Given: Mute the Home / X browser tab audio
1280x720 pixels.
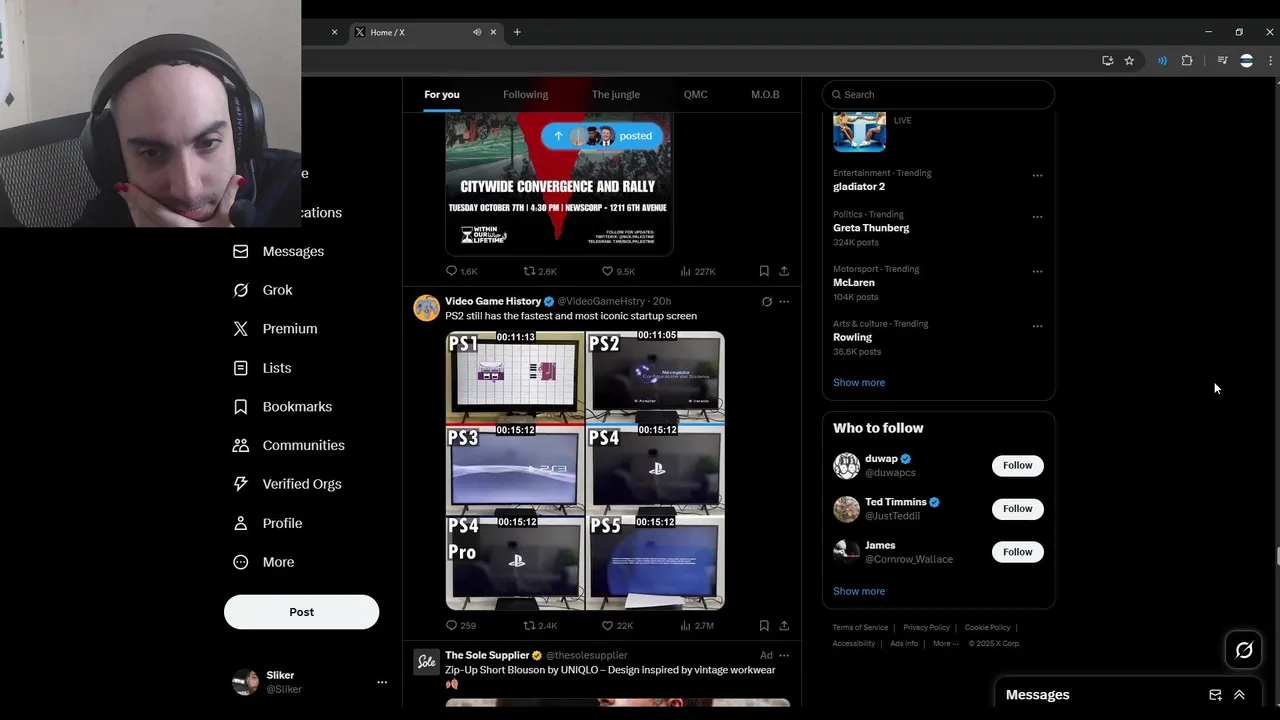Looking at the screenshot, I should point(477,32).
